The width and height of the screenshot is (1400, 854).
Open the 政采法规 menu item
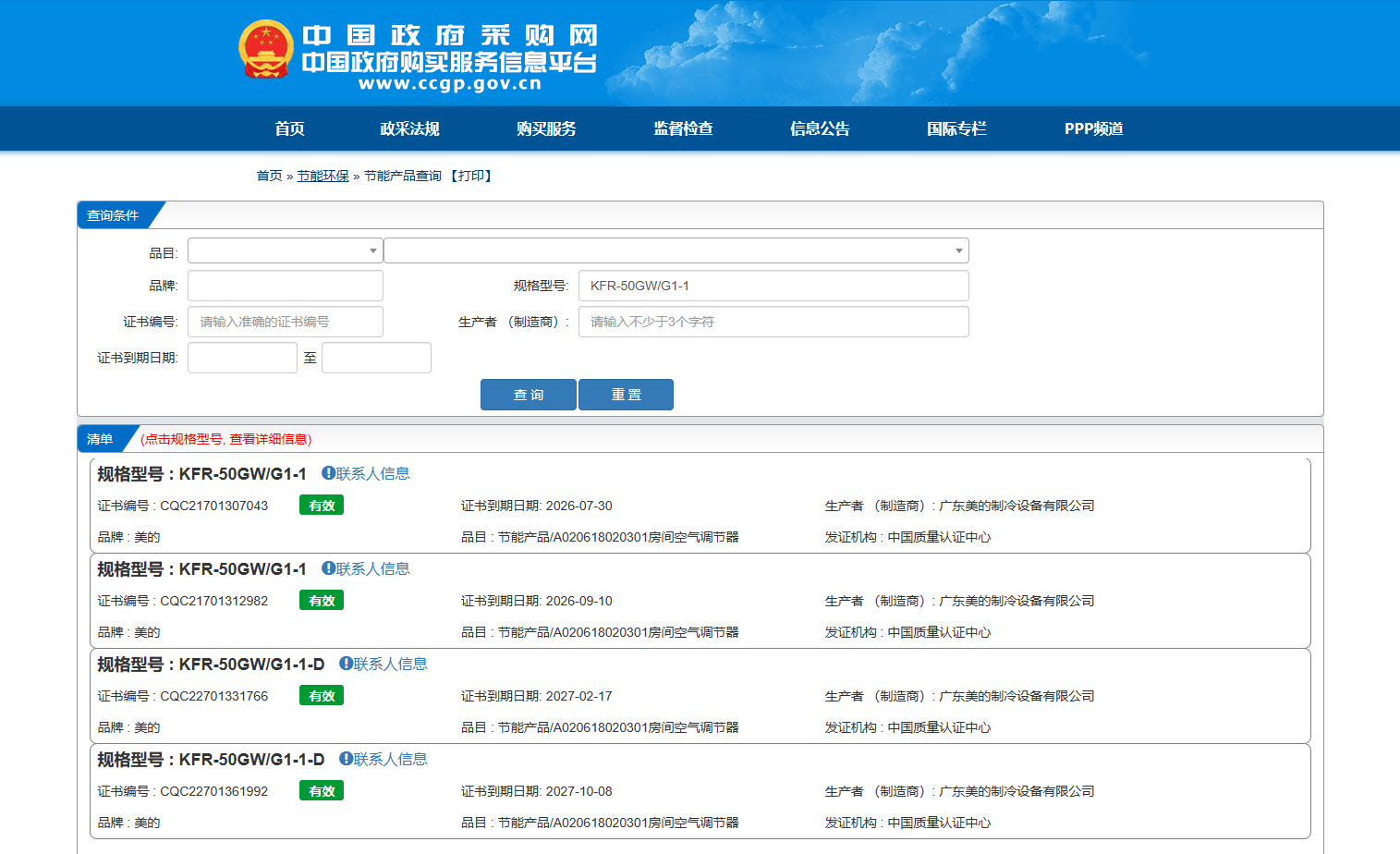[409, 128]
